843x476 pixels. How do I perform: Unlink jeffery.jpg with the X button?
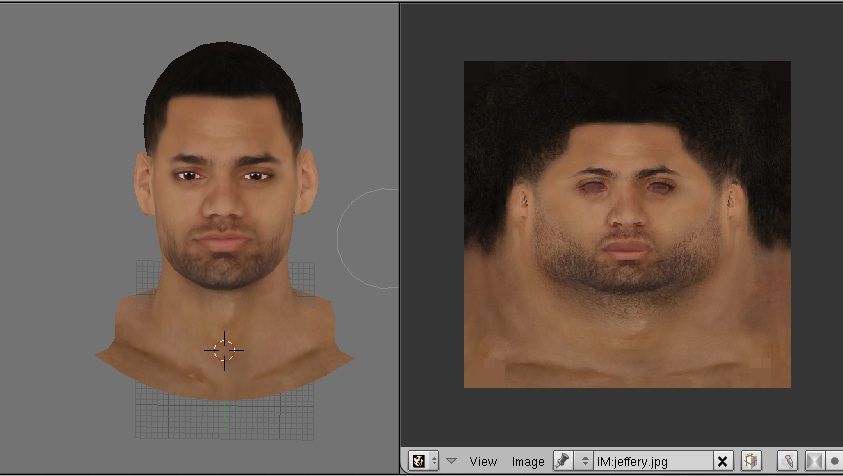[723, 461]
